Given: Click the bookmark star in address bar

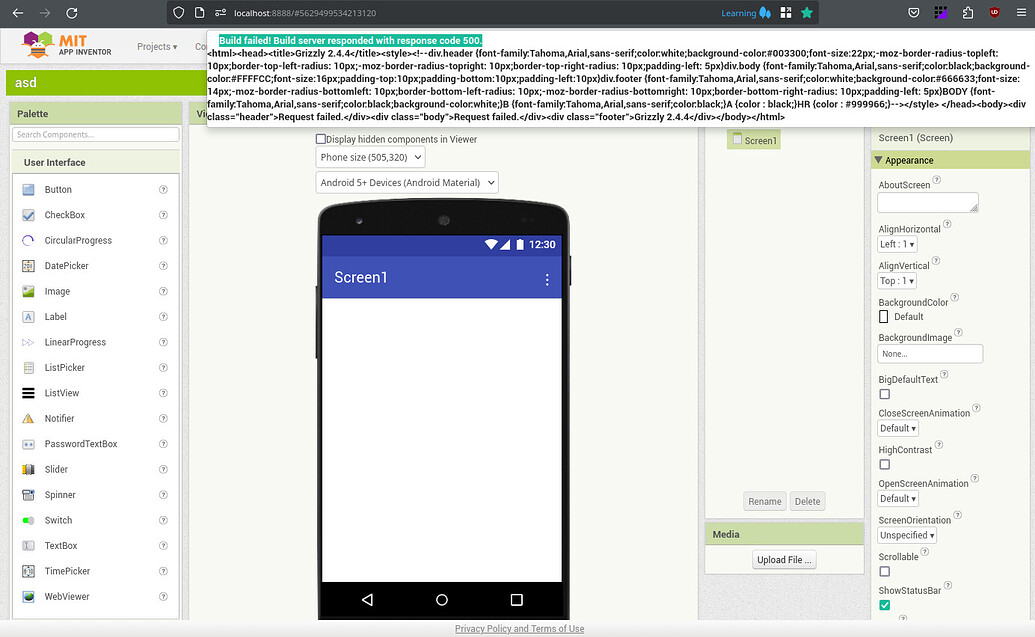Looking at the screenshot, I should [806, 13].
